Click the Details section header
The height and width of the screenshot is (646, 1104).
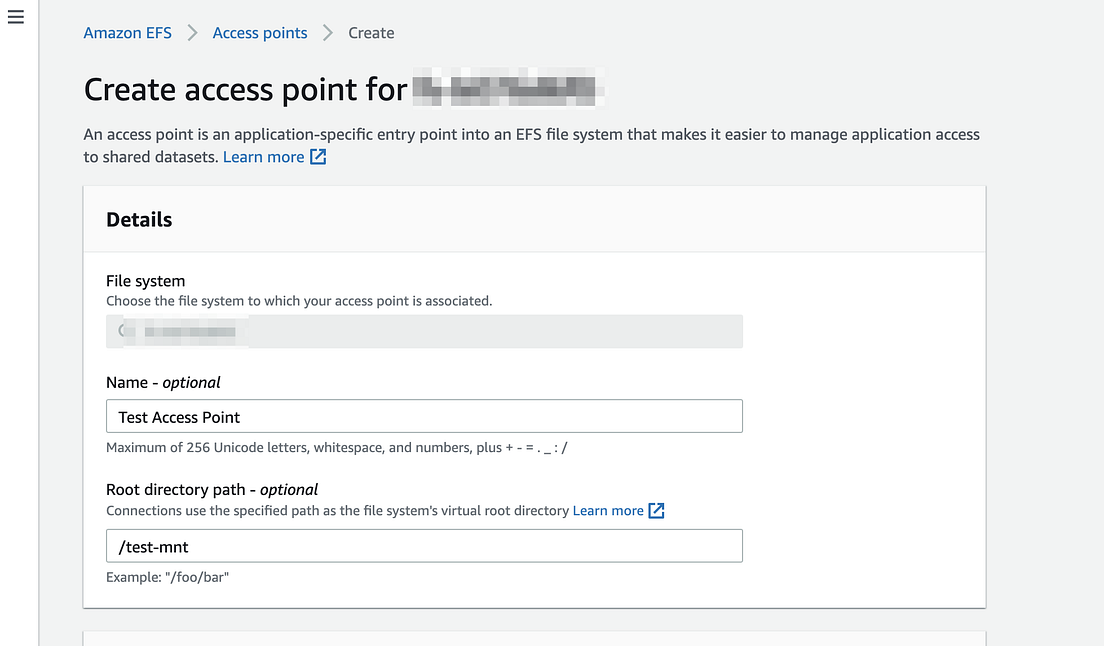click(138, 219)
